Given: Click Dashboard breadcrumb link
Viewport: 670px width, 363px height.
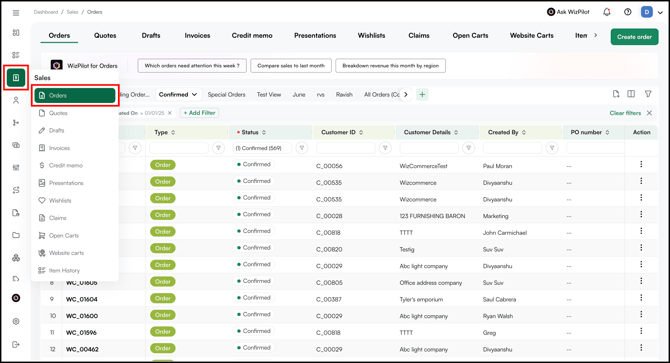Looking at the screenshot, I should click(46, 12).
